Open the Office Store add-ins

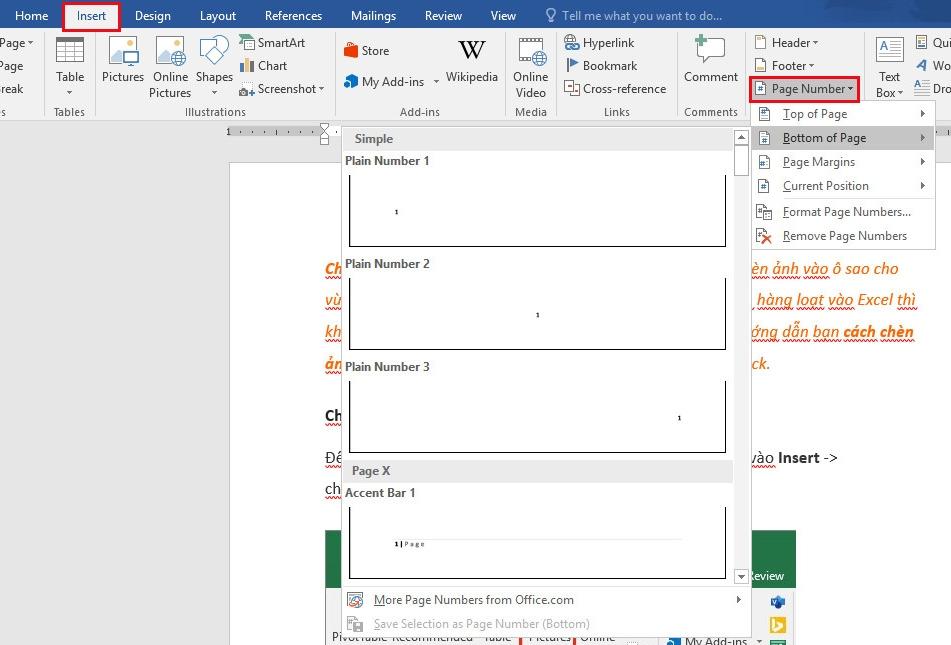(366, 51)
